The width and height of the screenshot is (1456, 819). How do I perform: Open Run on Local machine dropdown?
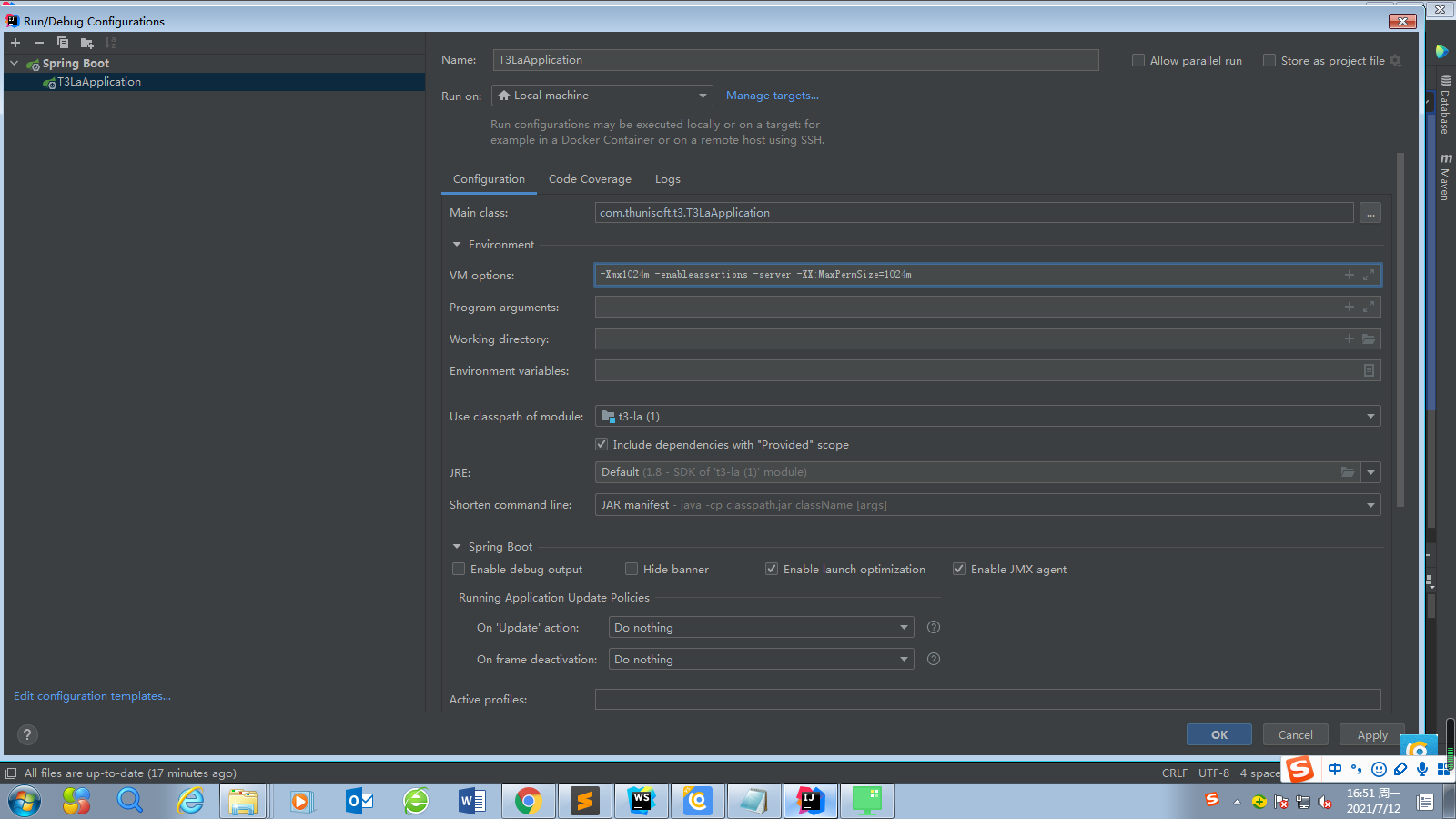pyautogui.click(x=602, y=96)
